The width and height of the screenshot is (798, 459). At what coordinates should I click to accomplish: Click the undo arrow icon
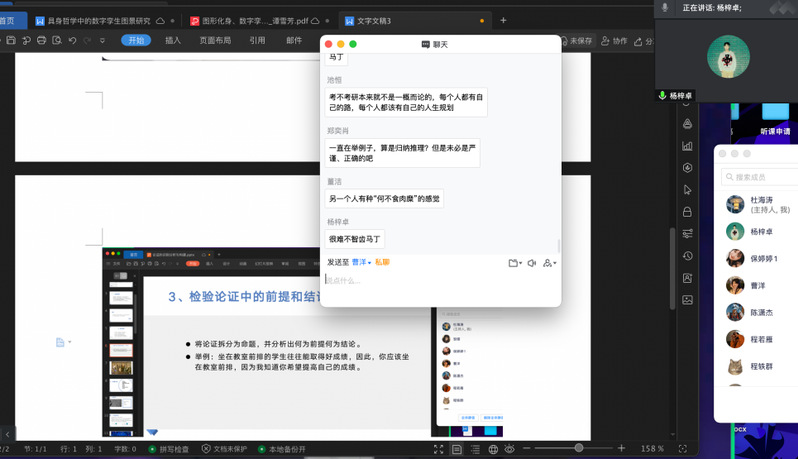pos(72,41)
